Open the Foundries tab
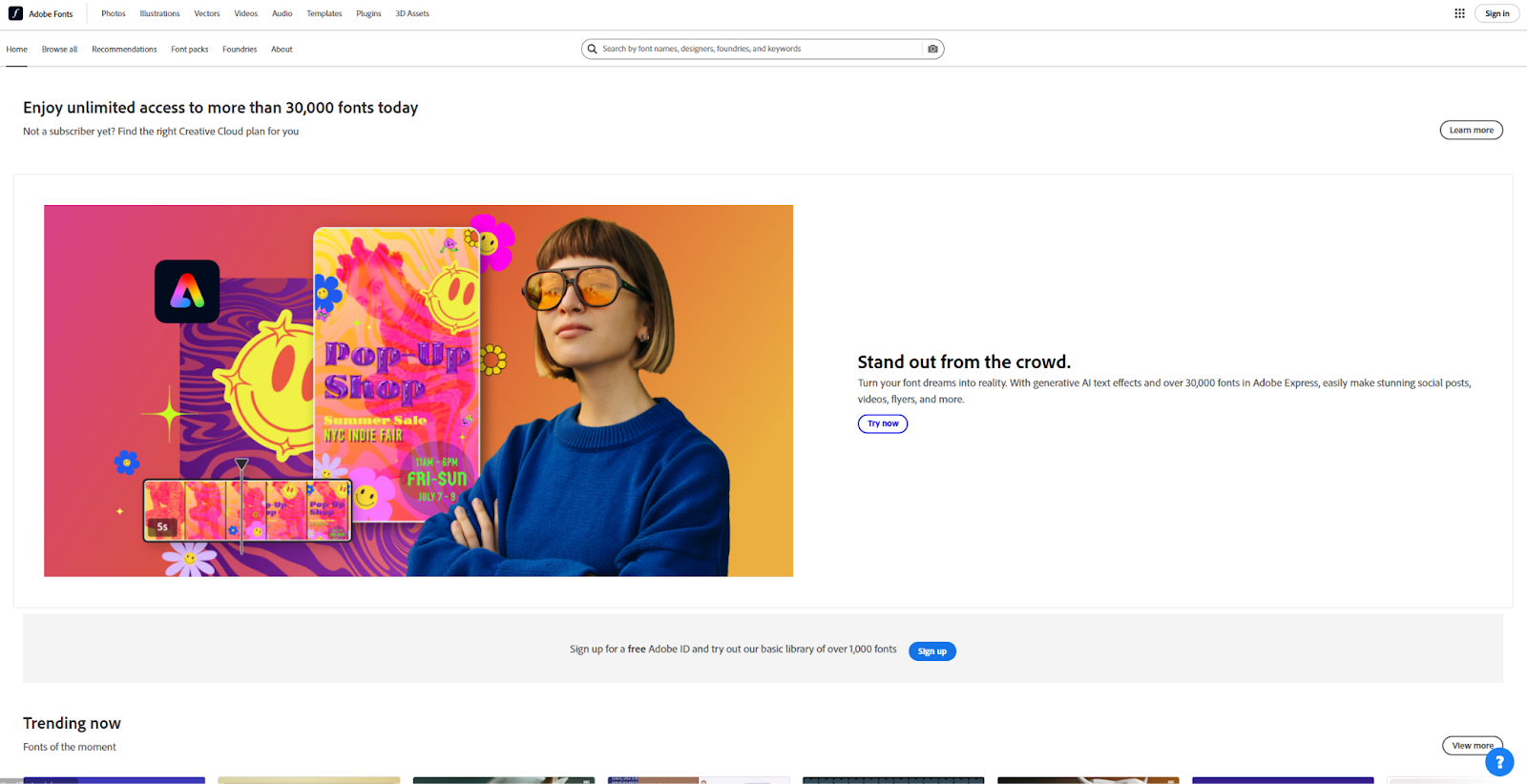Screen dimensions: 1527x784 click(240, 49)
